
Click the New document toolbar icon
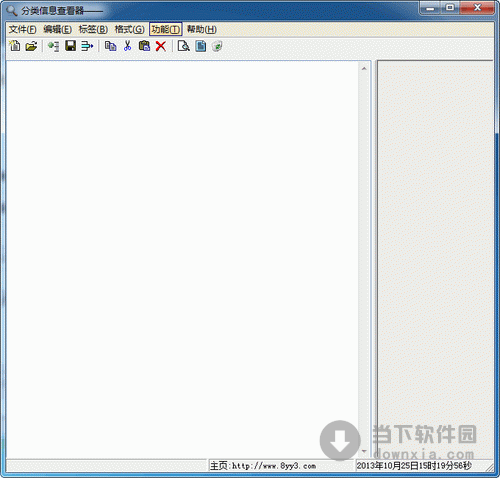point(15,46)
